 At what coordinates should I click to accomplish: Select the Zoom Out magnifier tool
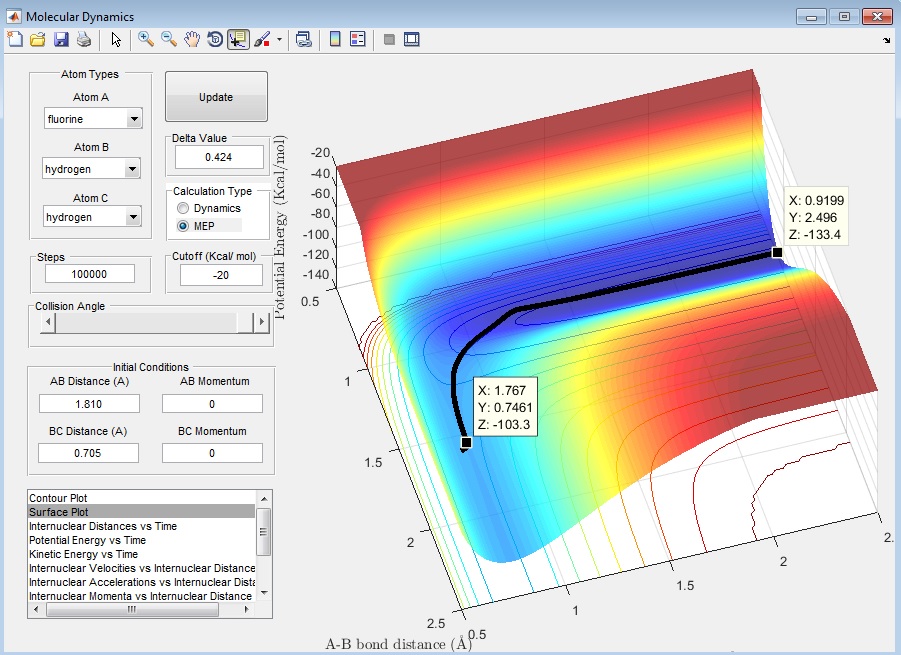pos(169,40)
